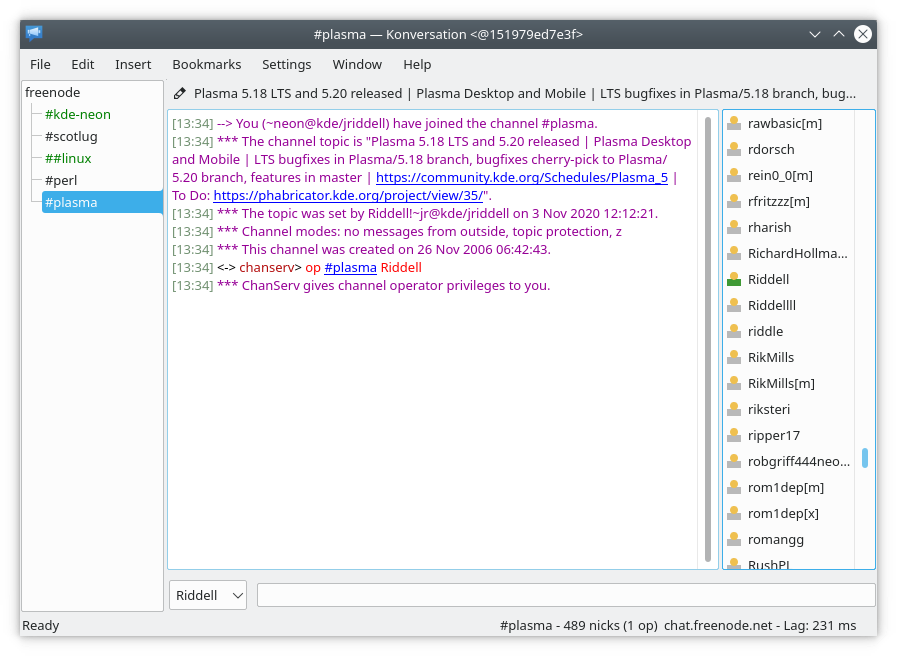
Task: Click the nick icon beside RikMills
Action: tap(733, 357)
